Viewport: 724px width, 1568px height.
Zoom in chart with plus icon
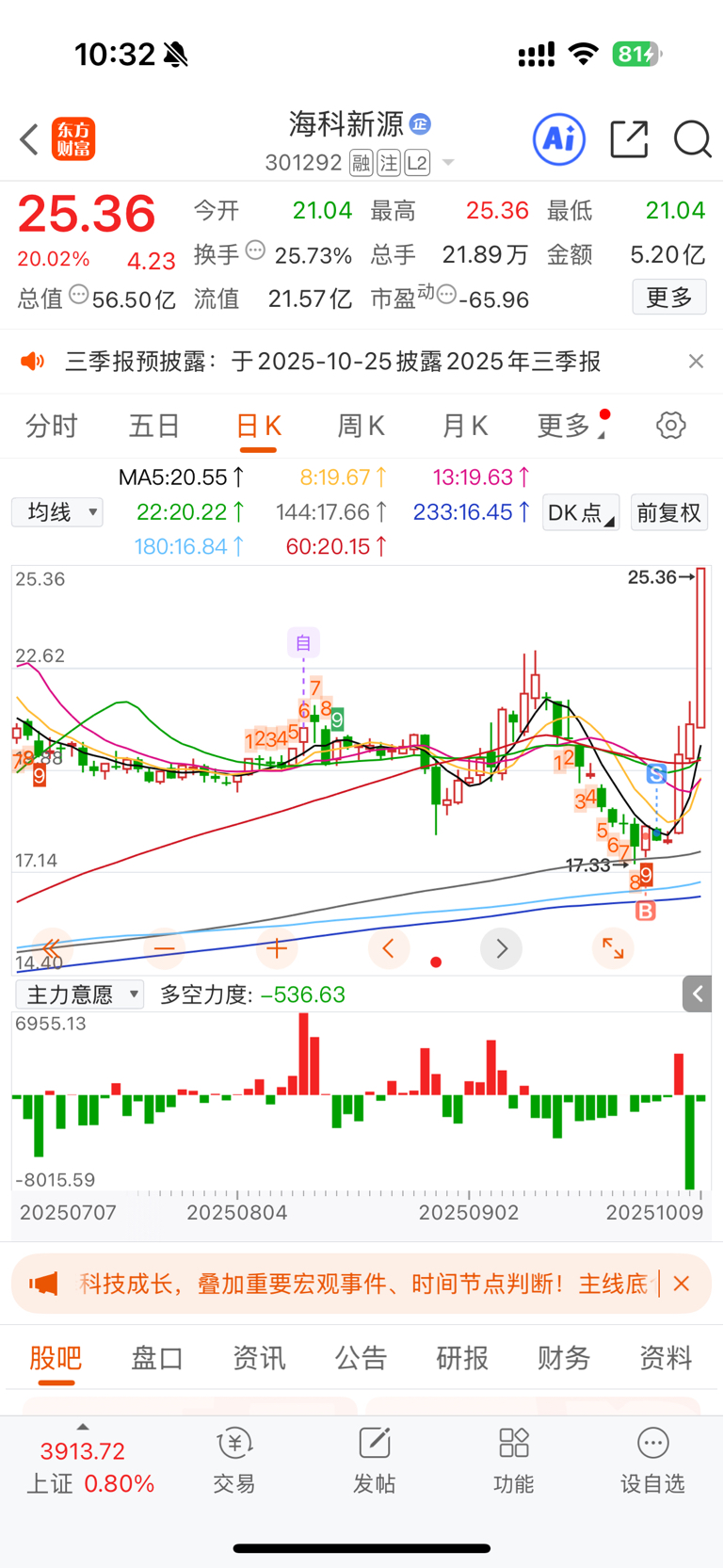click(x=277, y=948)
